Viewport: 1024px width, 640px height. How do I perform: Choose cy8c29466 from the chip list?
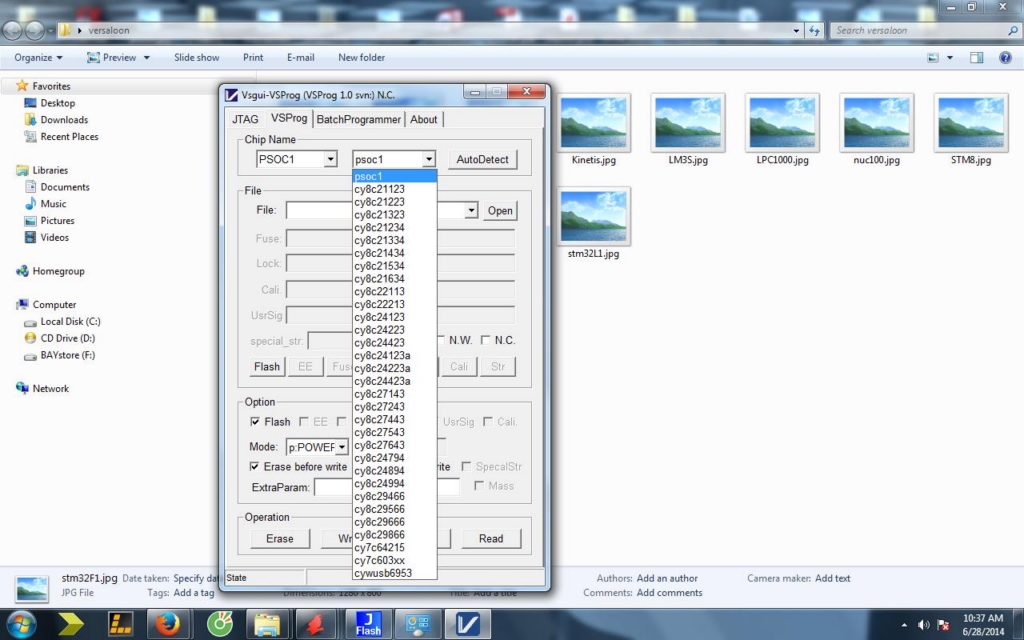[x=379, y=496]
